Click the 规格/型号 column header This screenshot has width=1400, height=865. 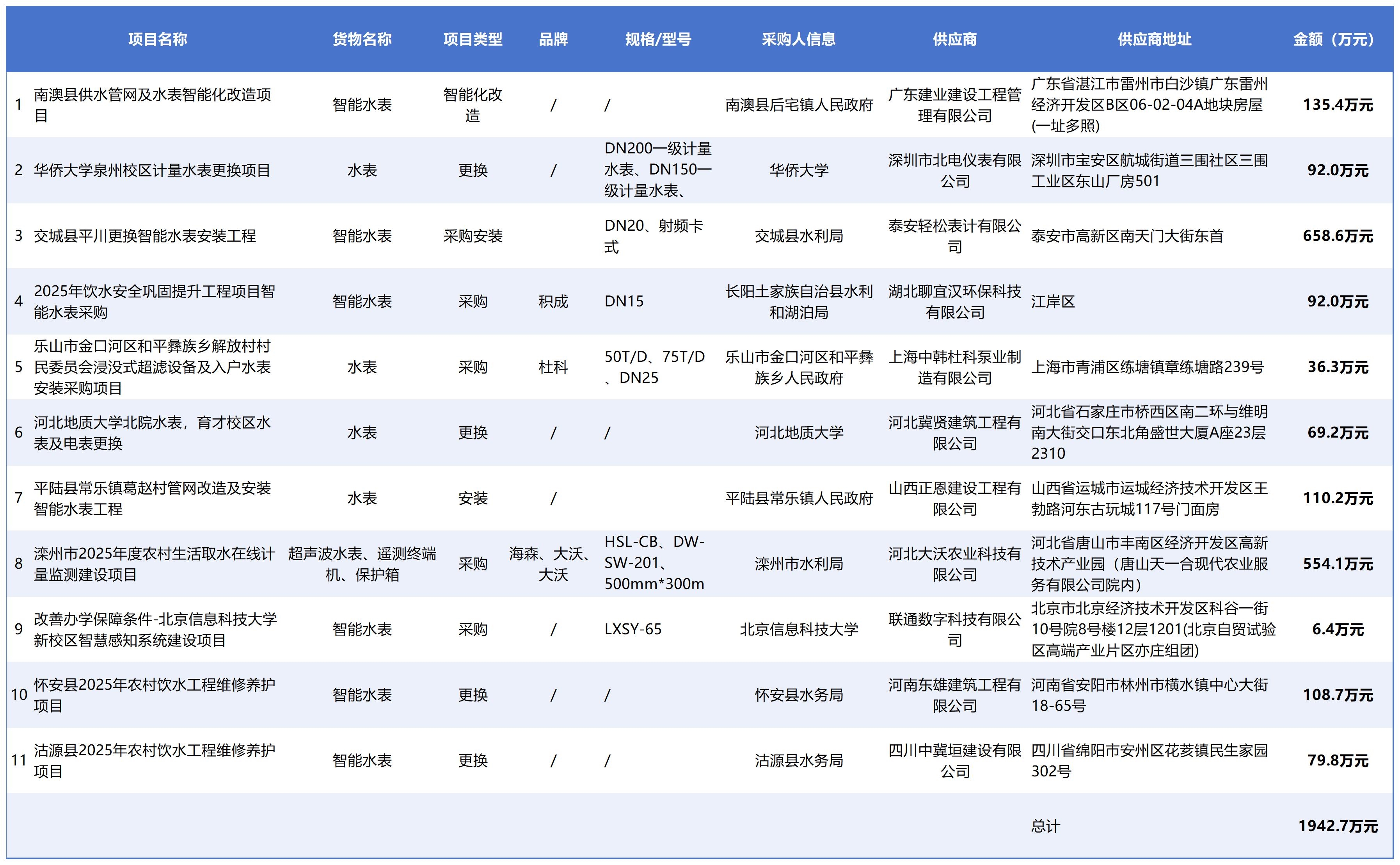658,39
